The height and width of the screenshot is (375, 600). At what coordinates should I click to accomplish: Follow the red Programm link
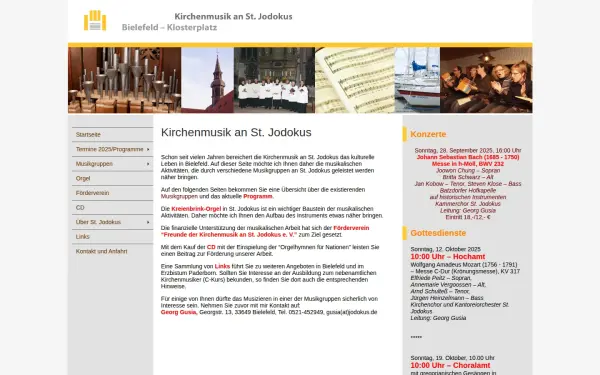pyautogui.click(x=258, y=196)
